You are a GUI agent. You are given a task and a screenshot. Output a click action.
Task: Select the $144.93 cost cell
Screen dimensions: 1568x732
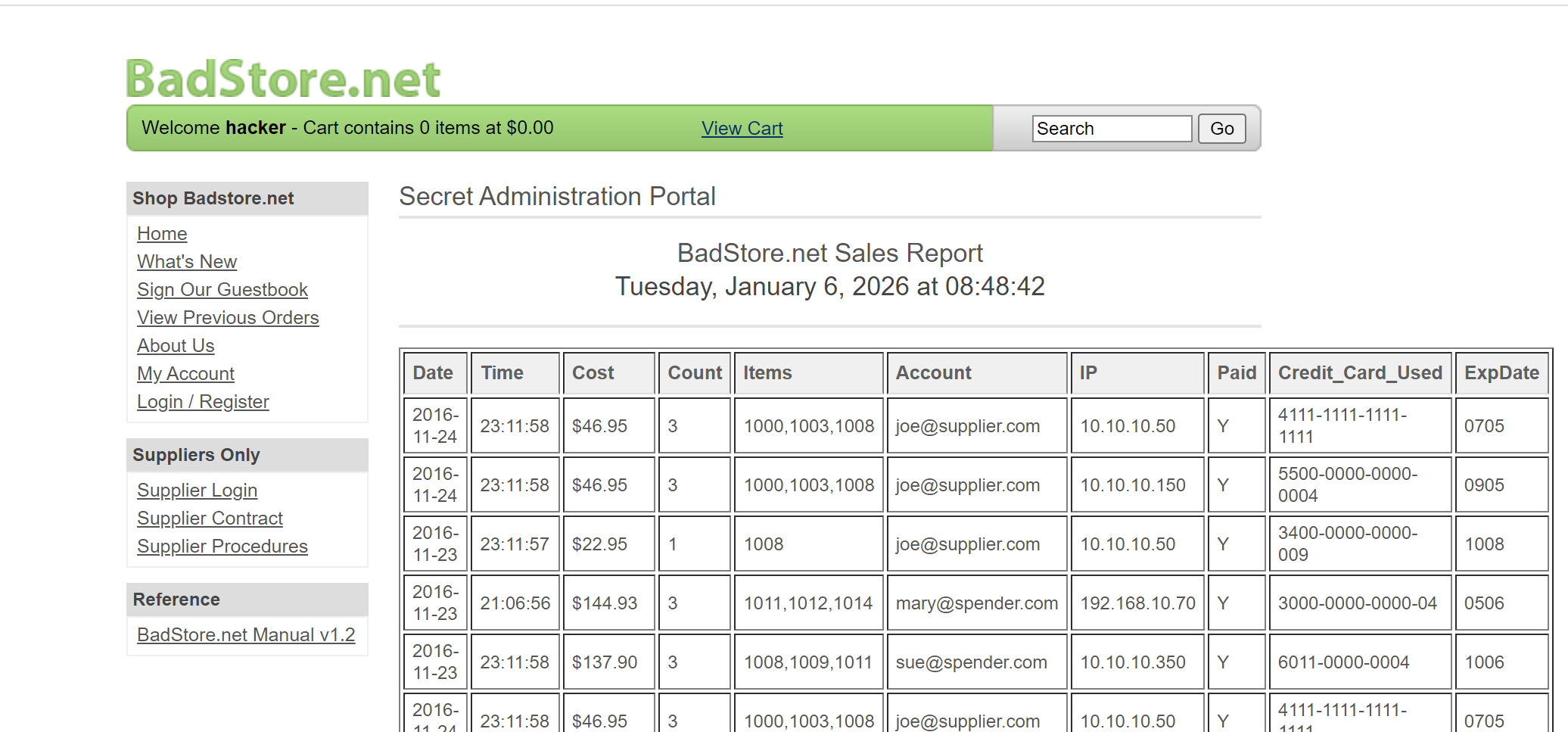click(605, 603)
